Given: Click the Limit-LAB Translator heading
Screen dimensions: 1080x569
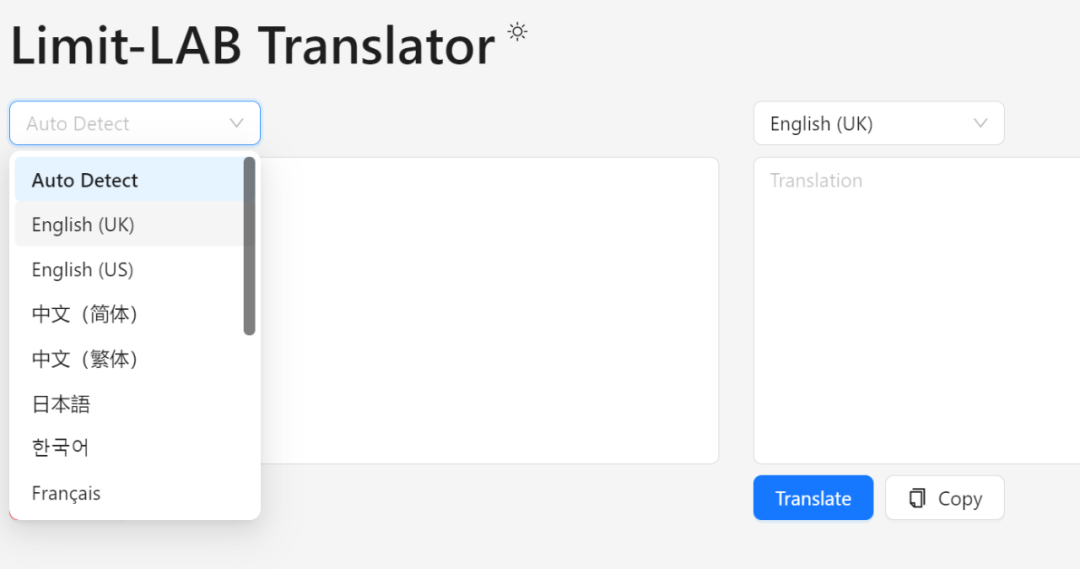Looking at the screenshot, I should click(x=253, y=46).
